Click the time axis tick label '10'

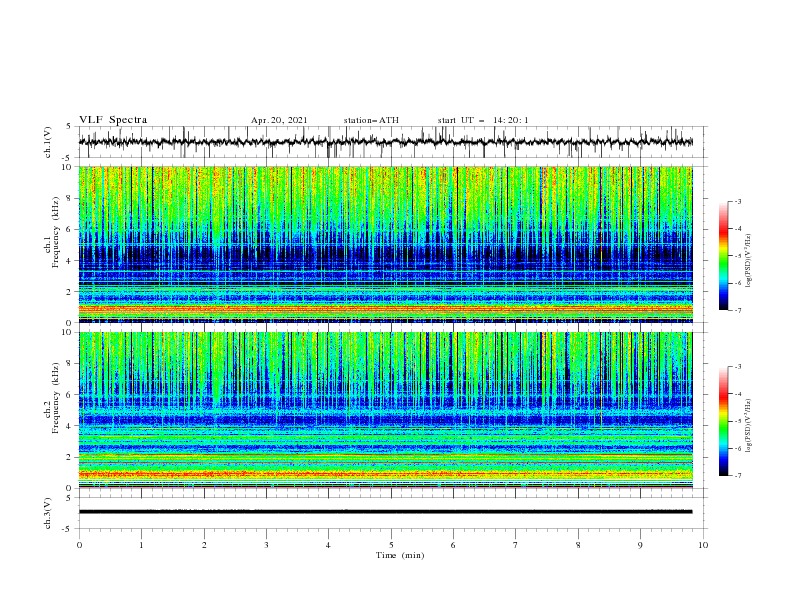click(703, 545)
